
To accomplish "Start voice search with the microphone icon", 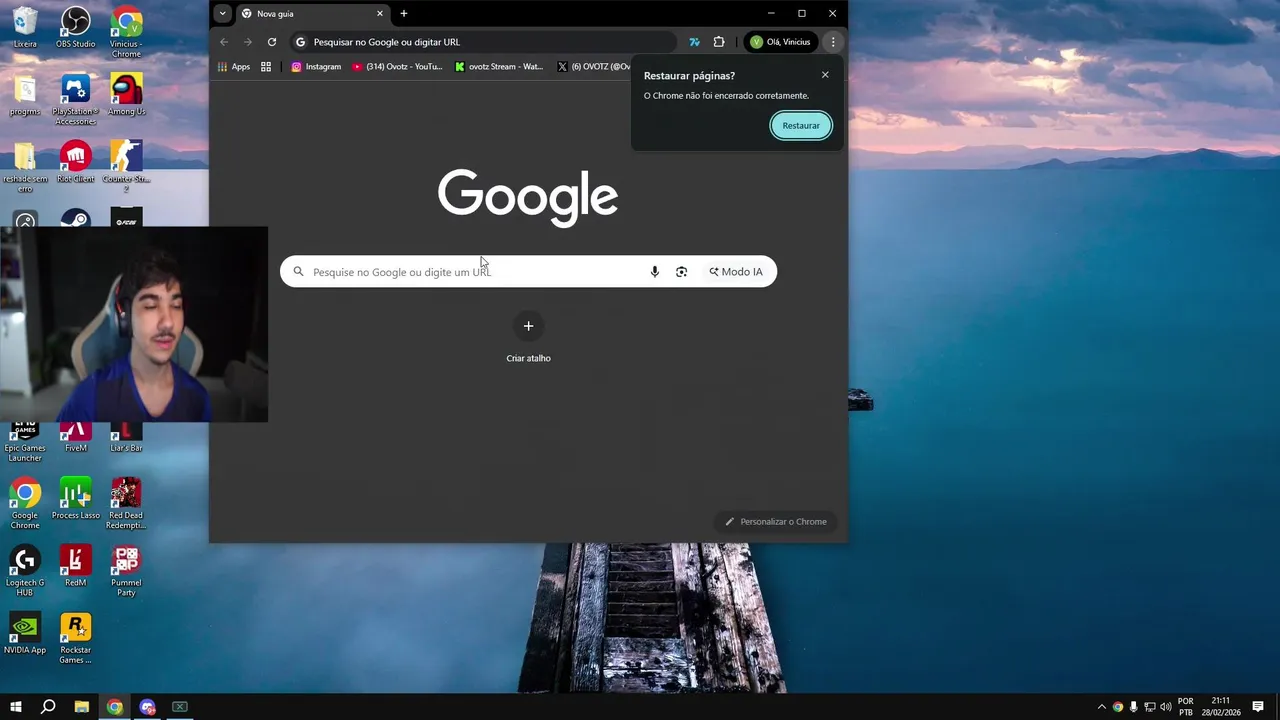I will [x=655, y=272].
